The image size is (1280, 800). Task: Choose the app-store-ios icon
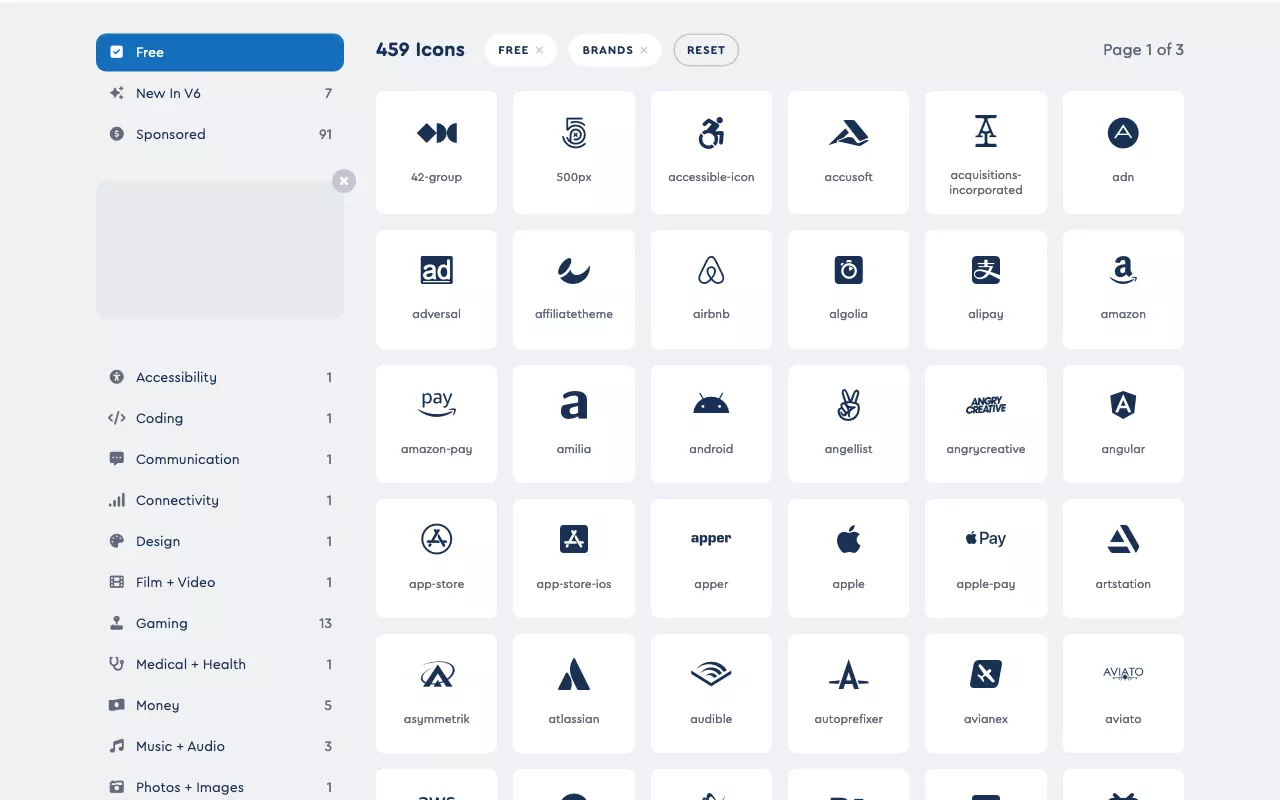point(574,558)
